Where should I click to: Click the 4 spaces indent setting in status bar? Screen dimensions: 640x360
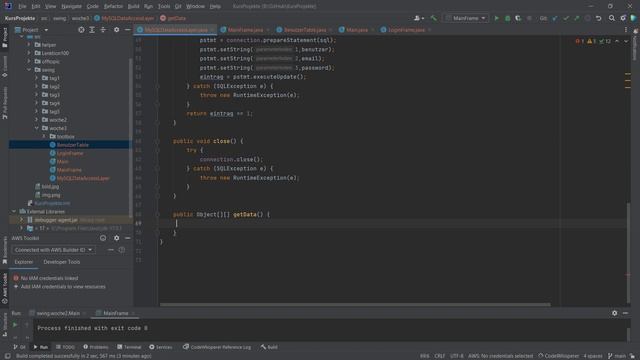pos(593,356)
